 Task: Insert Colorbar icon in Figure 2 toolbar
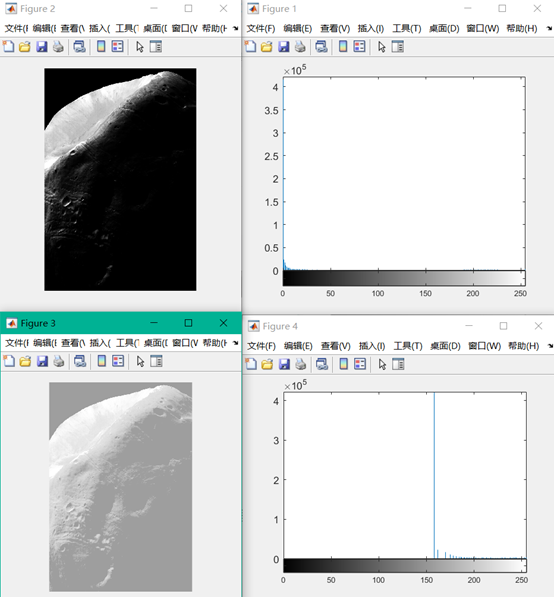(x=101, y=47)
